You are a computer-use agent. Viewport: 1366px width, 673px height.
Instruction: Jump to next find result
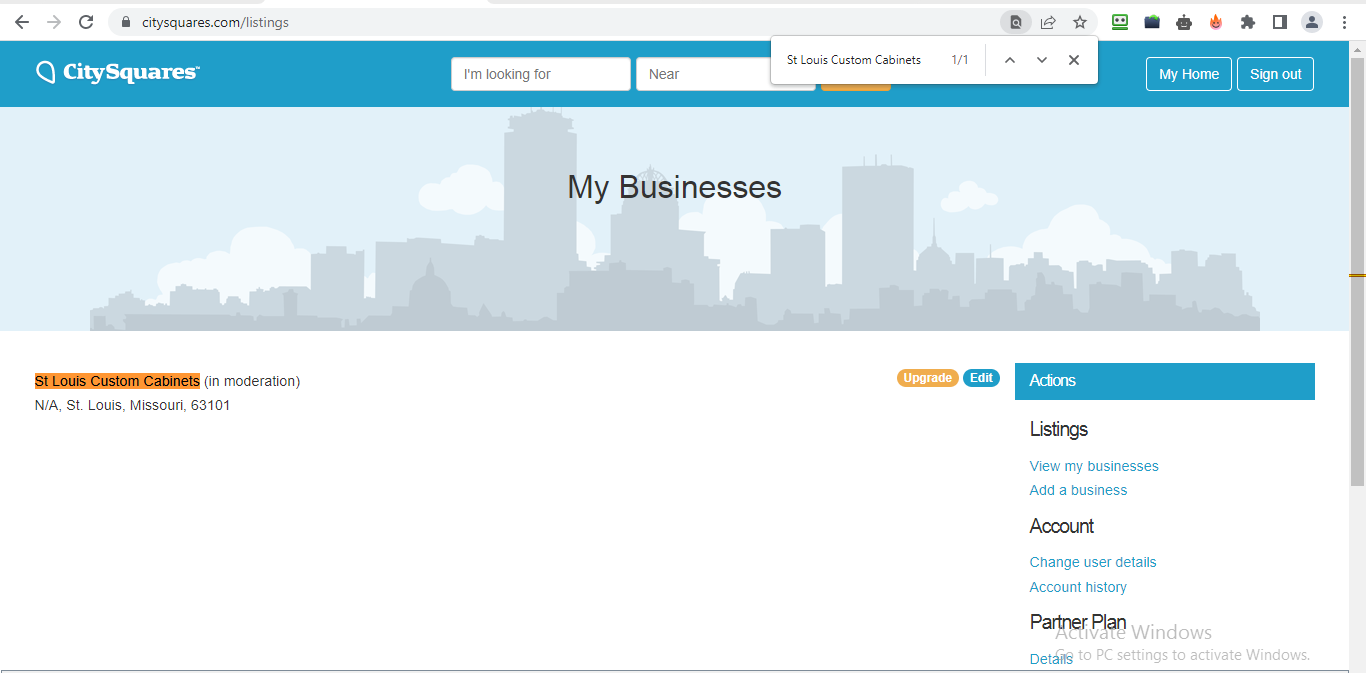click(x=1042, y=60)
